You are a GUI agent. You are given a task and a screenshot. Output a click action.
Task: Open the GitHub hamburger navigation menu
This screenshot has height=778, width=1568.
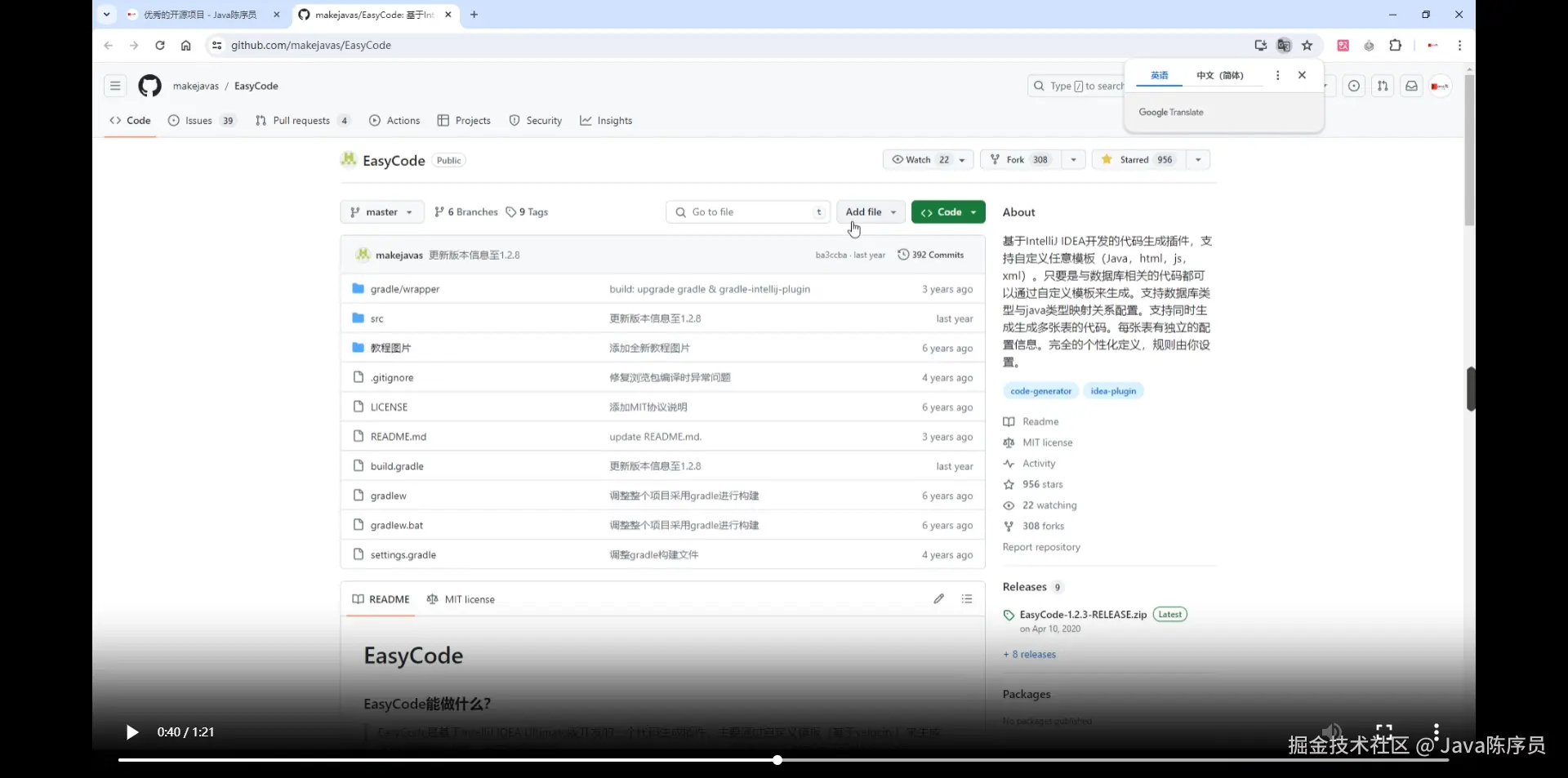tap(115, 86)
